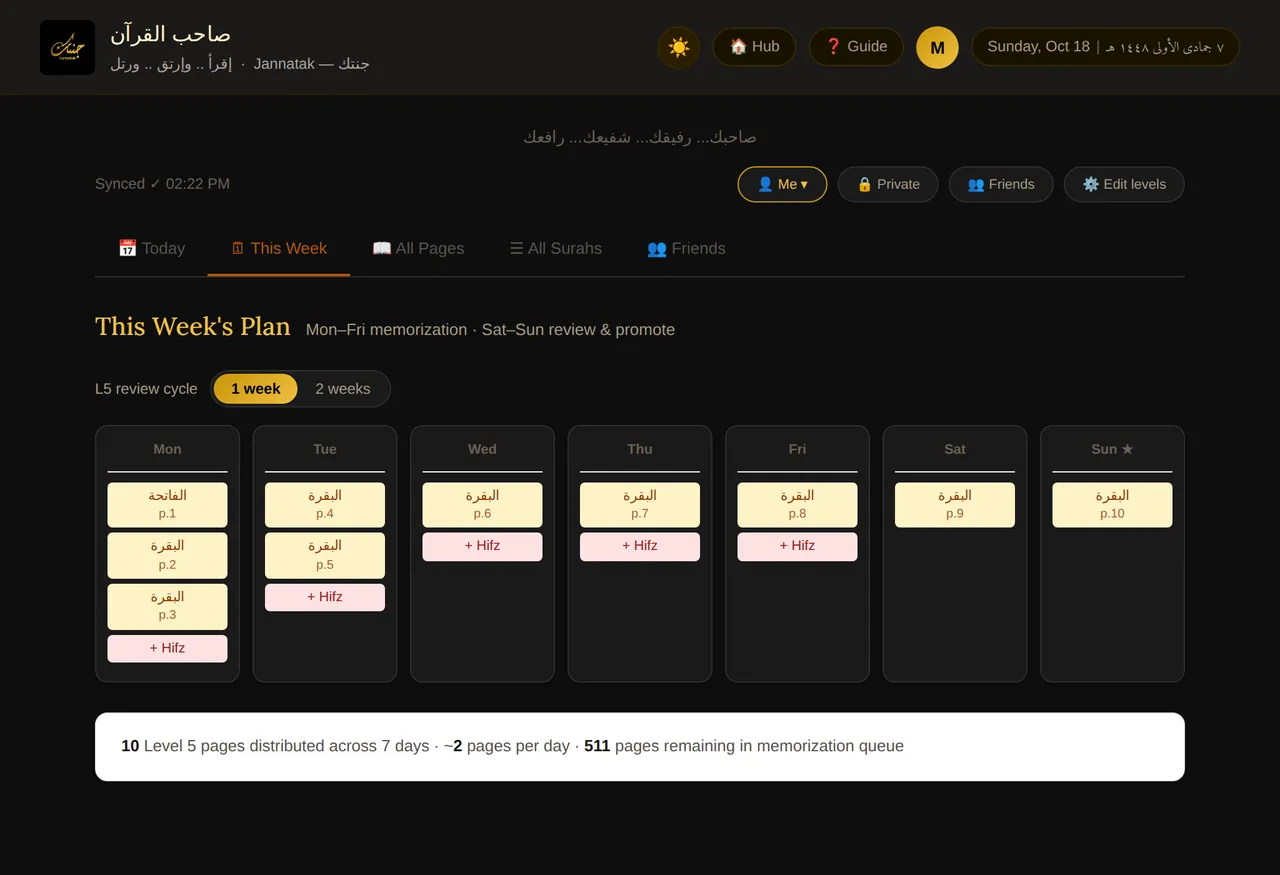The width and height of the screenshot is (1280, 875).
Task: Click the Jannatak logo in the header
Action: [67, 47]
